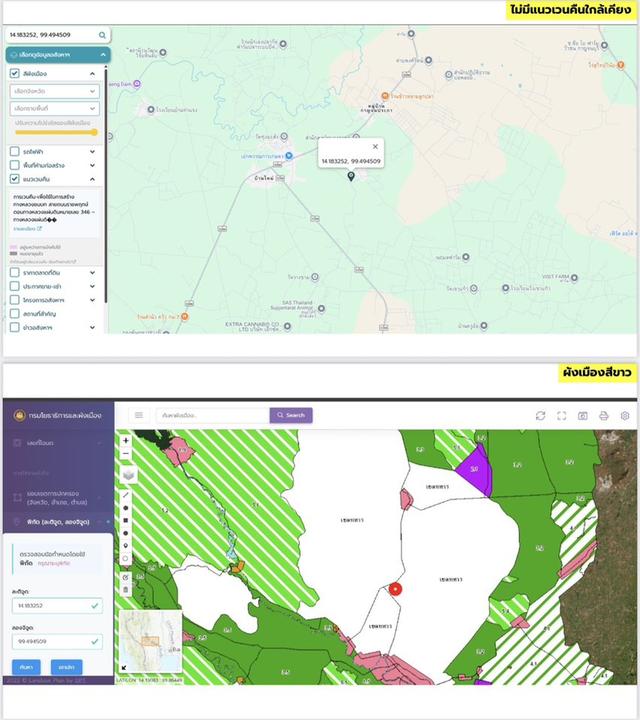Open the hamburger menu beside search field
Screen dimensions: 640x720
139,415
